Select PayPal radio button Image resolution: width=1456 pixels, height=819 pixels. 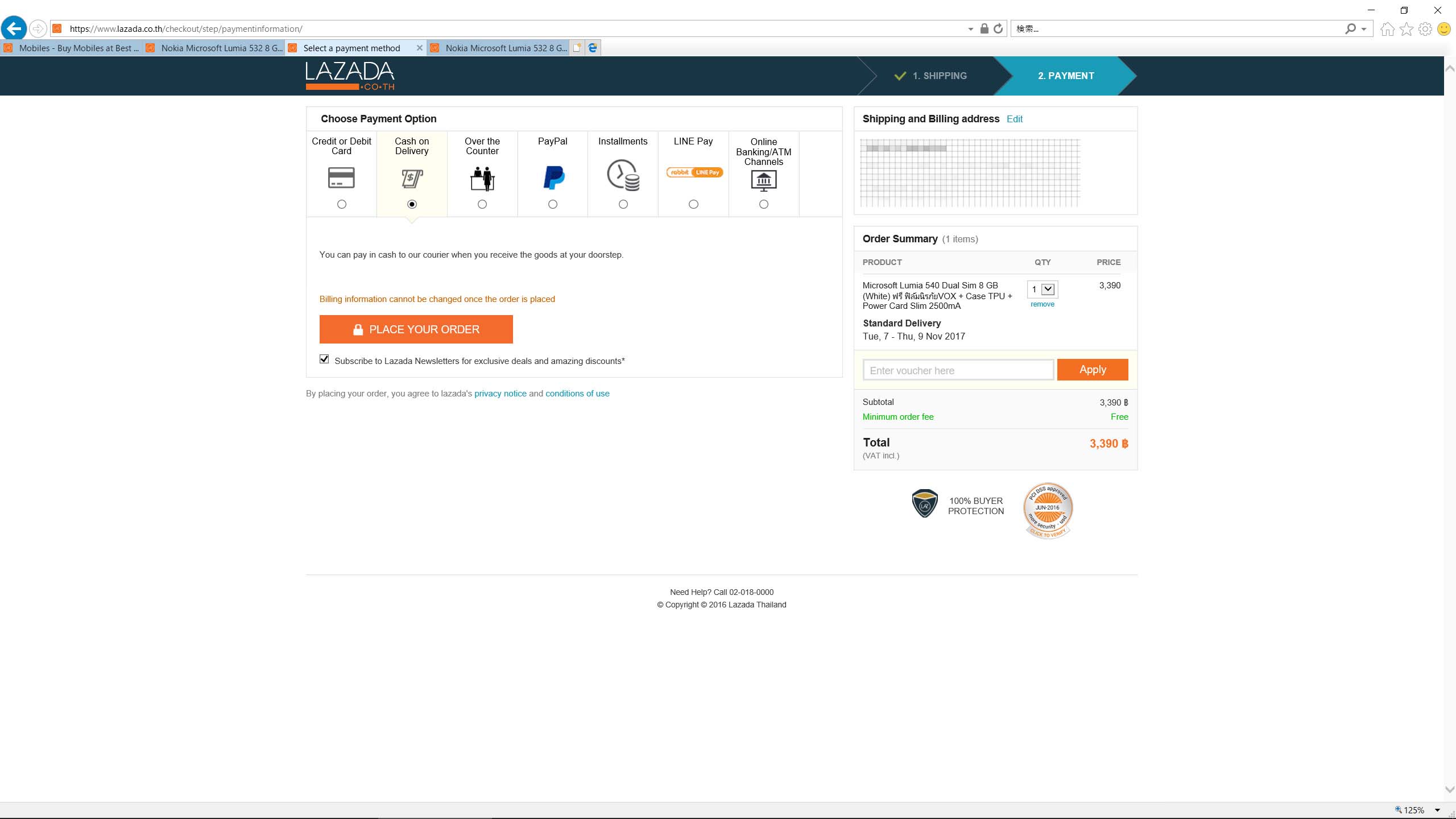[x=553, y=204]
